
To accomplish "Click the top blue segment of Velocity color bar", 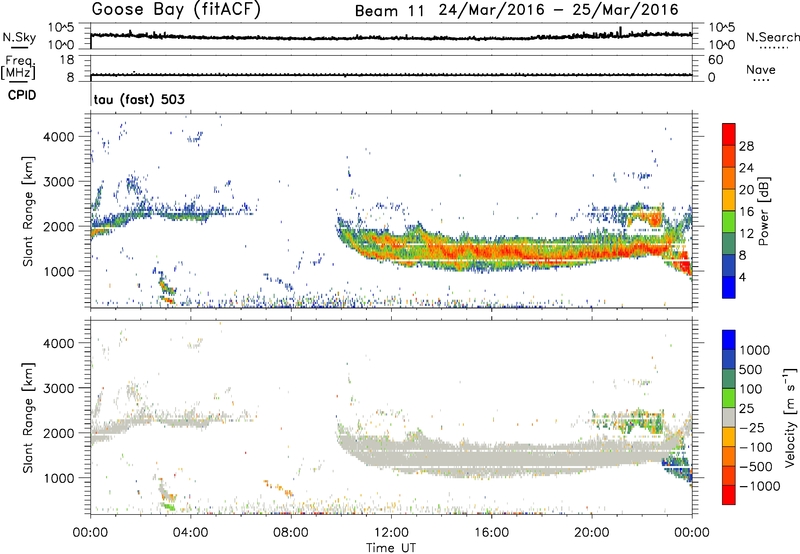I will click(x=729, y=340).
